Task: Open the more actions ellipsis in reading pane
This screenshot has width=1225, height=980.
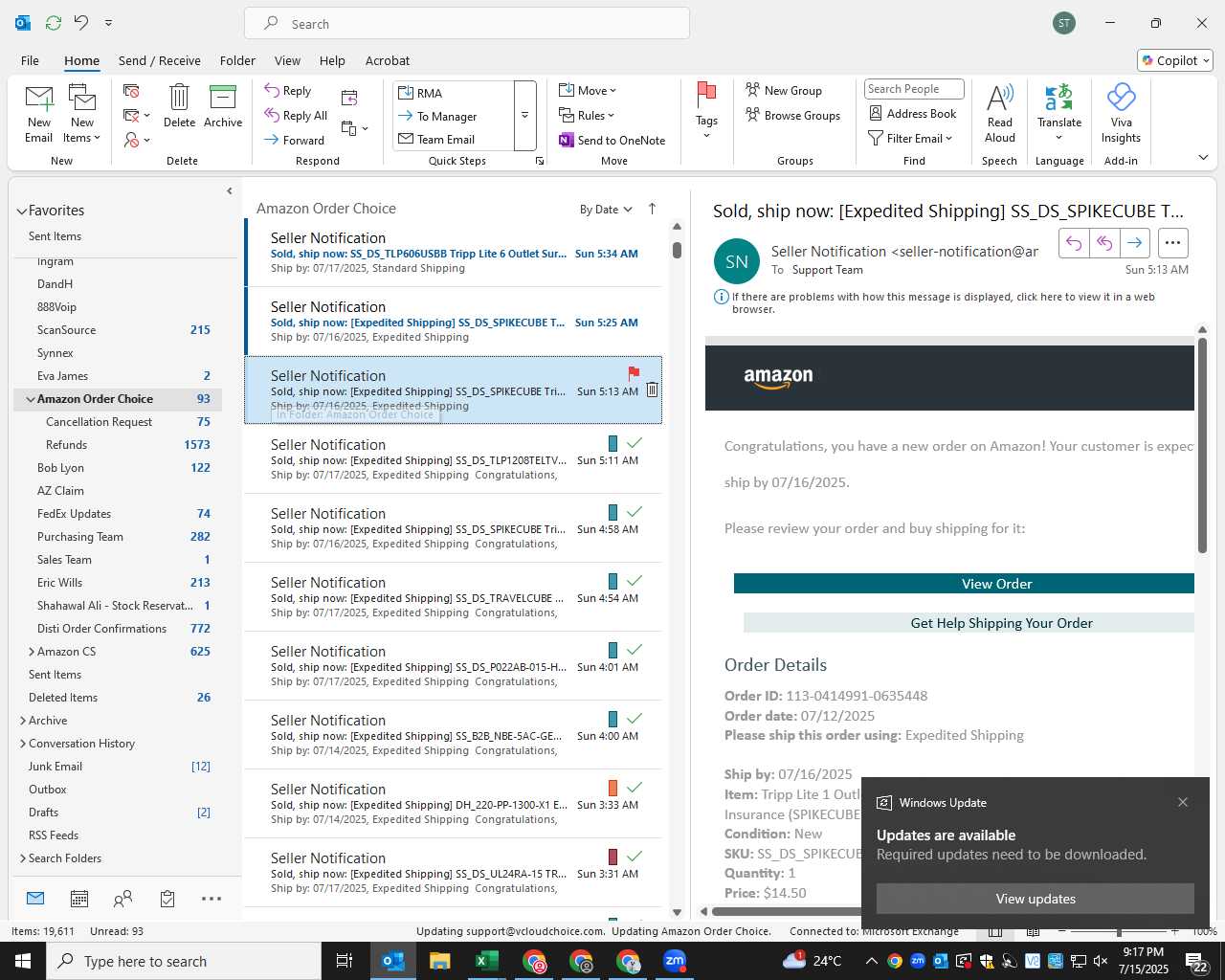Action: 1173,243
